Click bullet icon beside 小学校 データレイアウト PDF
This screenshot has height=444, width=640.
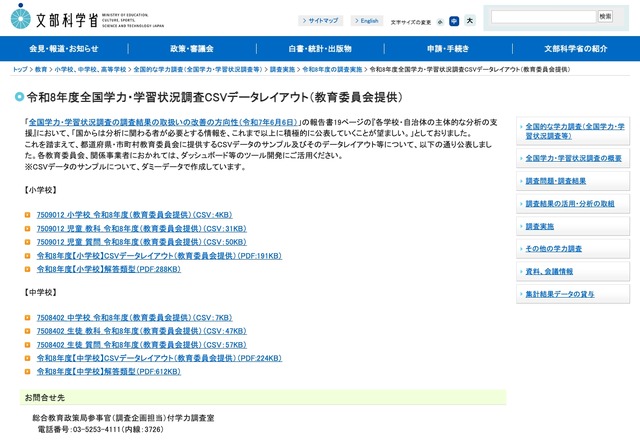pyautogui.click(x=27, y=256)
